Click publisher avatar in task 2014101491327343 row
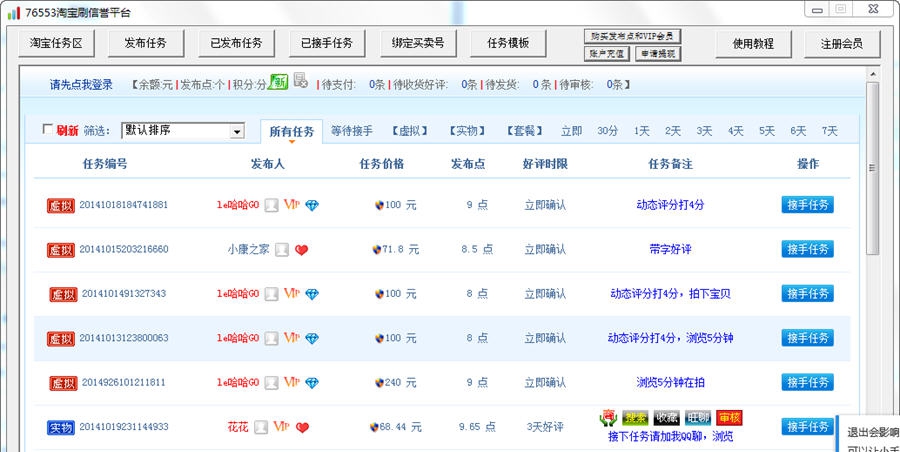The width and height of the screenshot is (900, 452). coord(271,294)
